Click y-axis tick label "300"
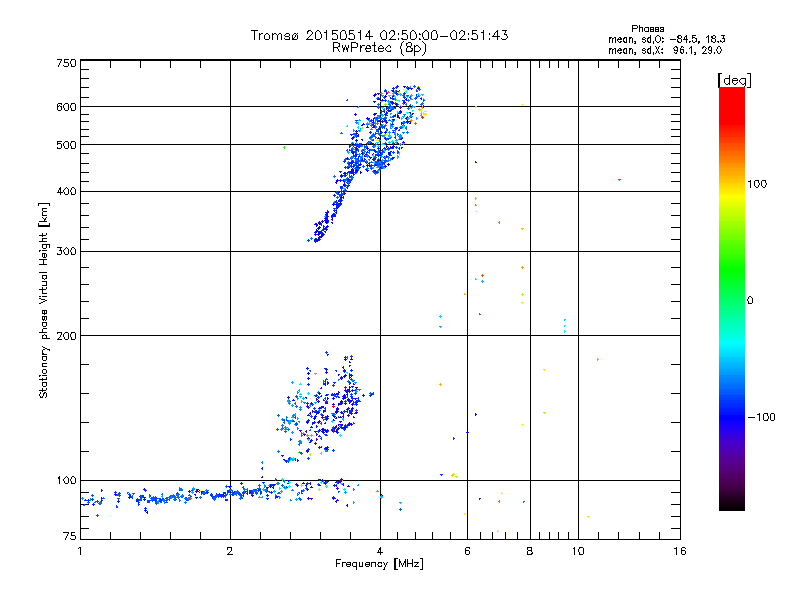The width and height of the screenshot is (800, 600). pyautogui.click(x=66, y=251)
